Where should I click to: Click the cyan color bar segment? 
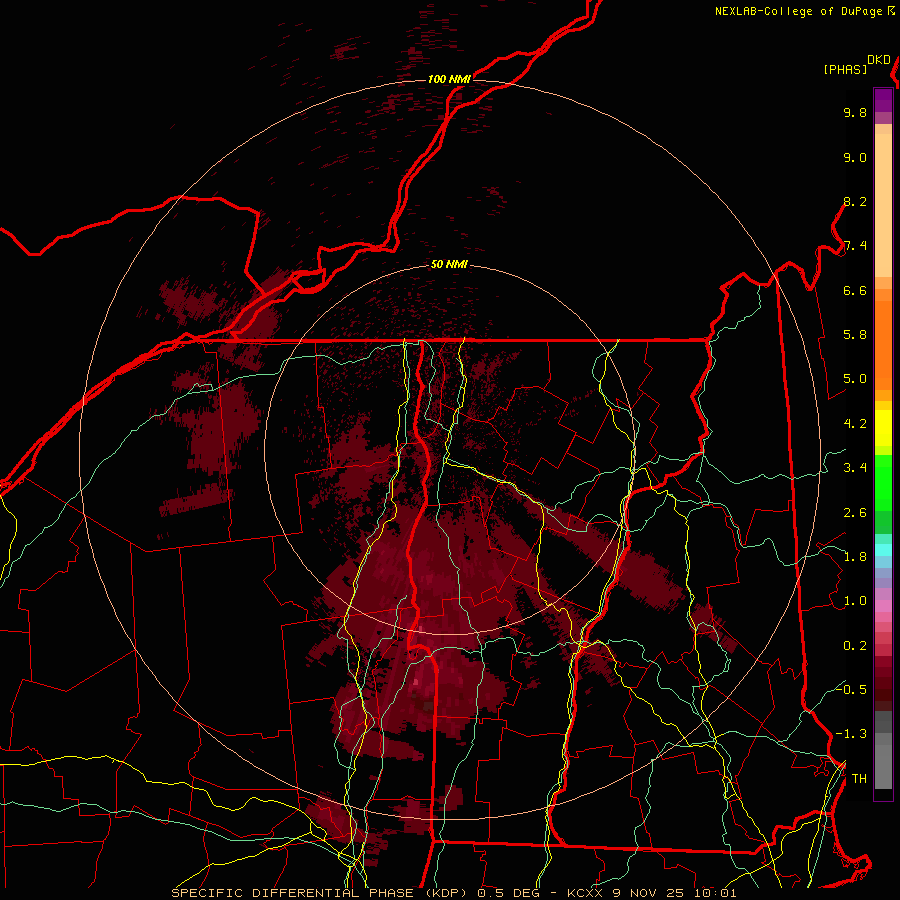tap(883, 550)
